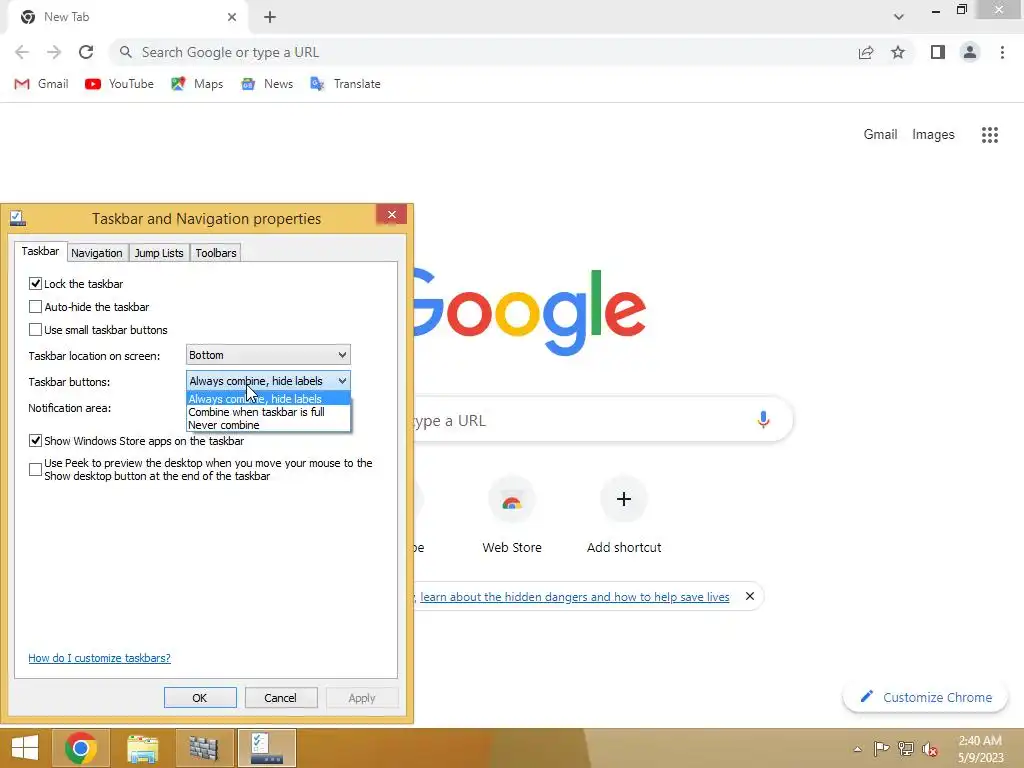This screenshot has height=768, width=1024.
Task: Close Taskbar and Navigation properties dialog
Action: 392,214
